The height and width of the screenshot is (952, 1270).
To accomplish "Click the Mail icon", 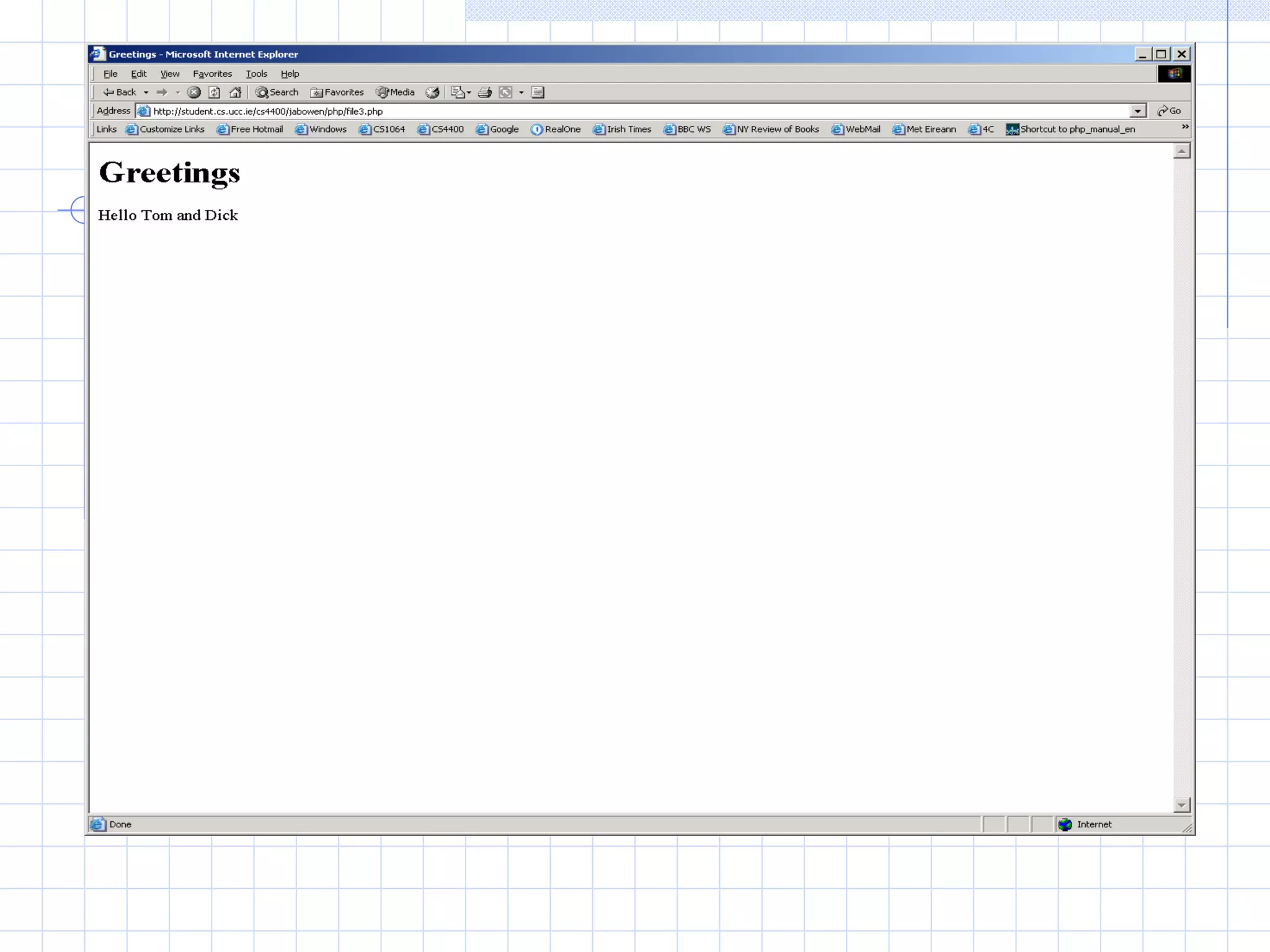I will [458, 92].
